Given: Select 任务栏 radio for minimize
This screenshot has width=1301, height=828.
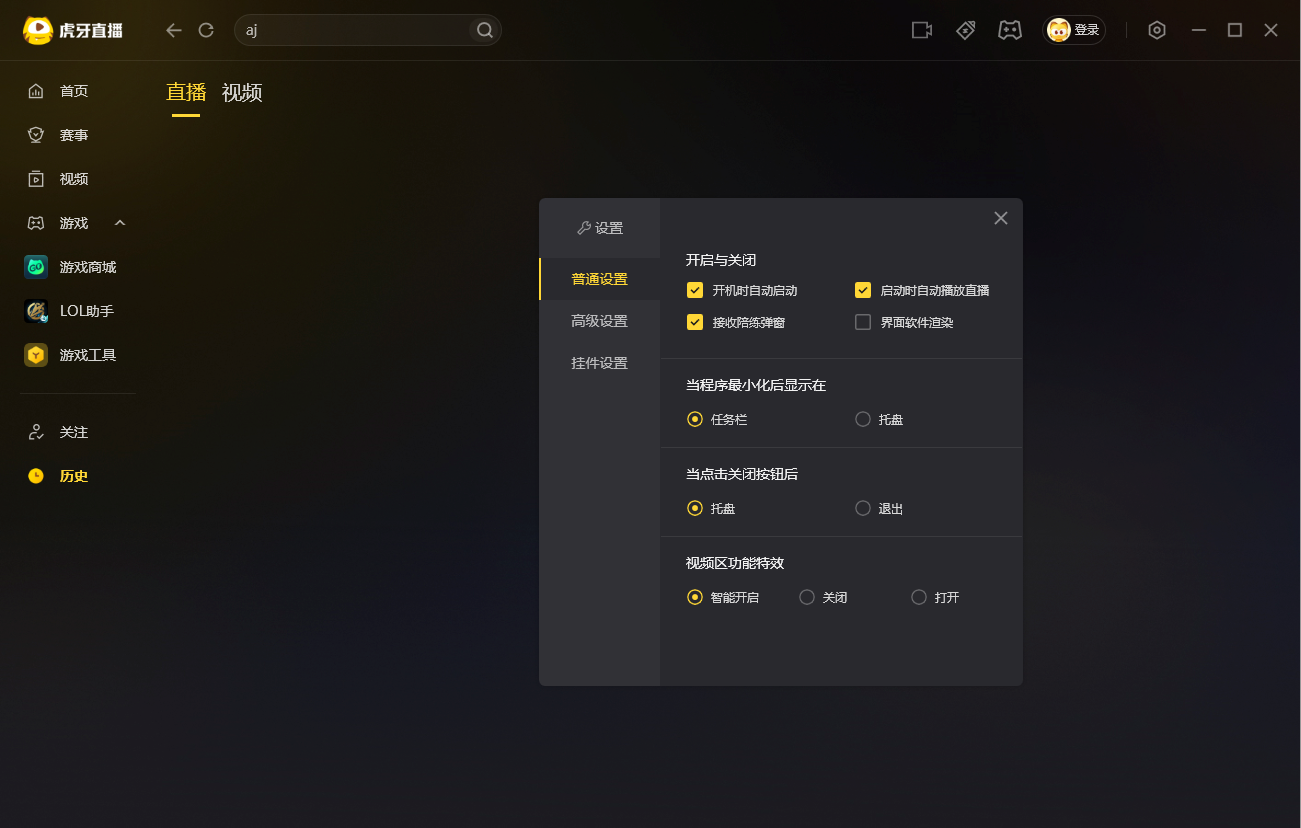Looking at the screenshot, I should 695,419.
